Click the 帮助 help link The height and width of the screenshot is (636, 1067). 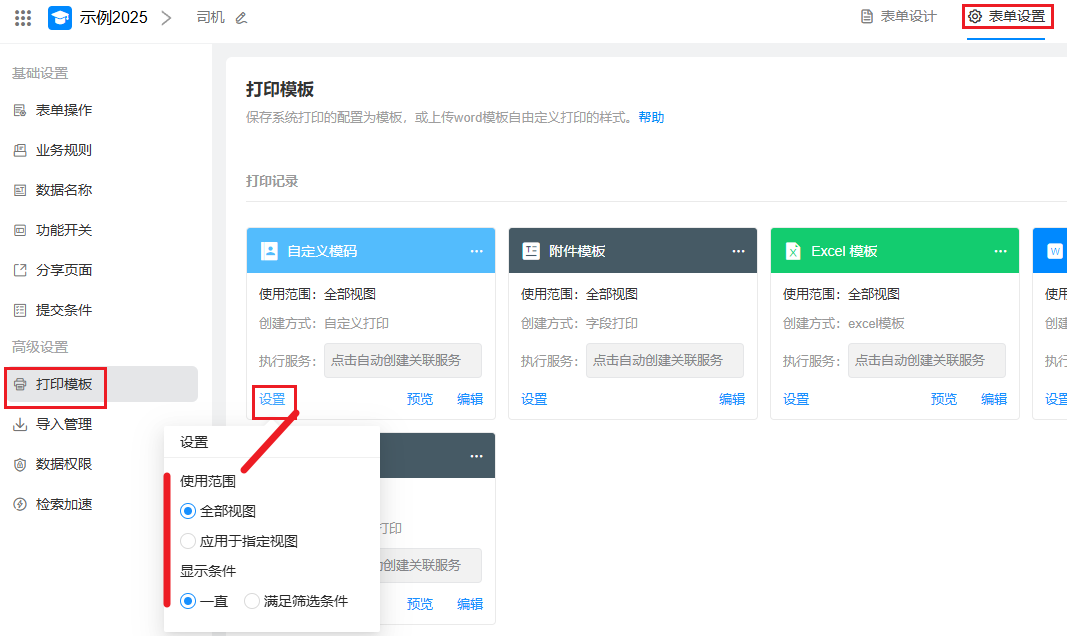point(651,117)
